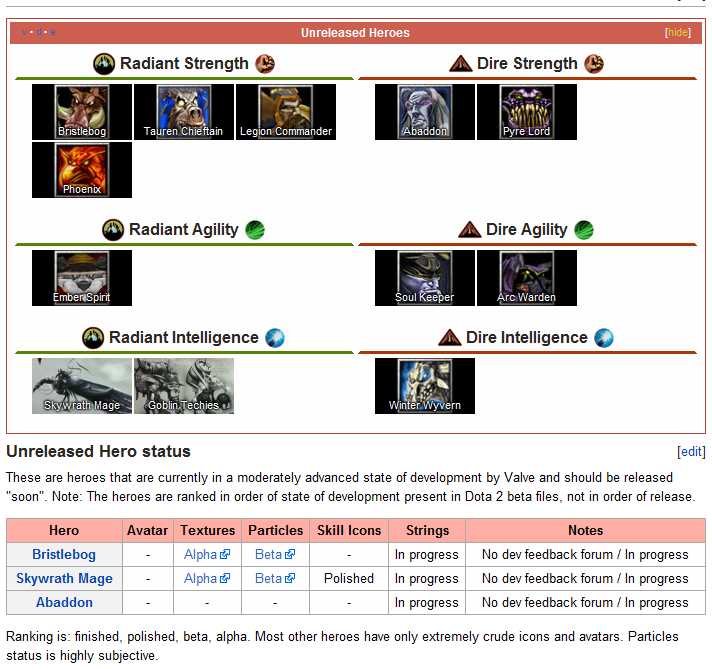Open the Tauren Chieftain hero icon
Image resolution: width=712 pixels, height=669 pixels.
point(183,111)
